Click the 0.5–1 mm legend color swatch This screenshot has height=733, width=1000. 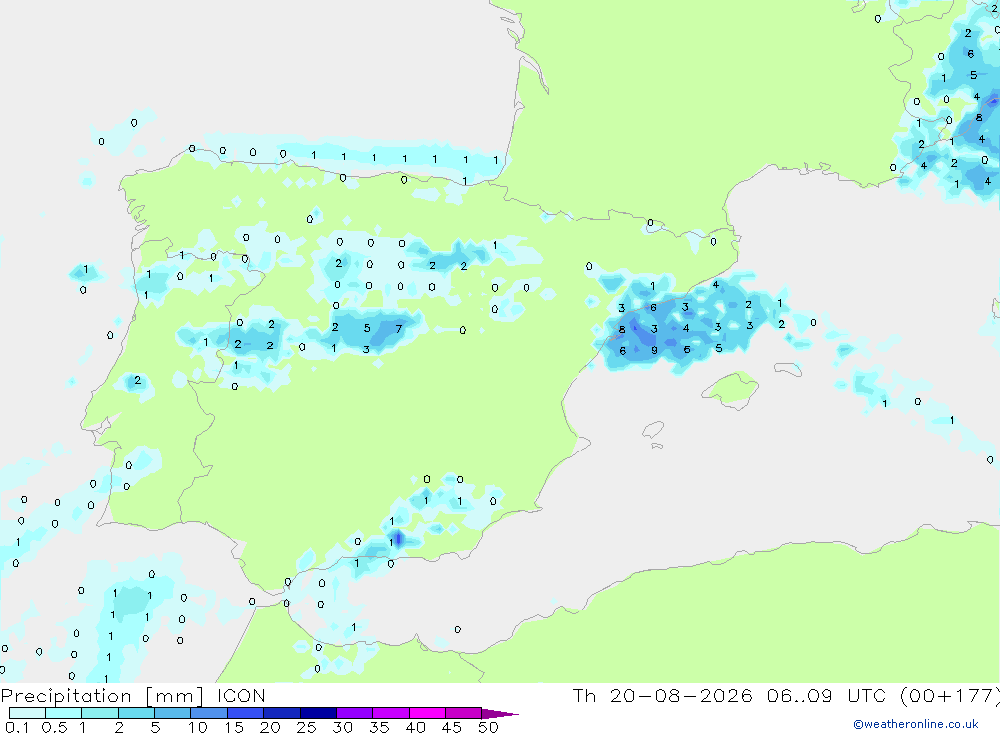tap(64, 713)
